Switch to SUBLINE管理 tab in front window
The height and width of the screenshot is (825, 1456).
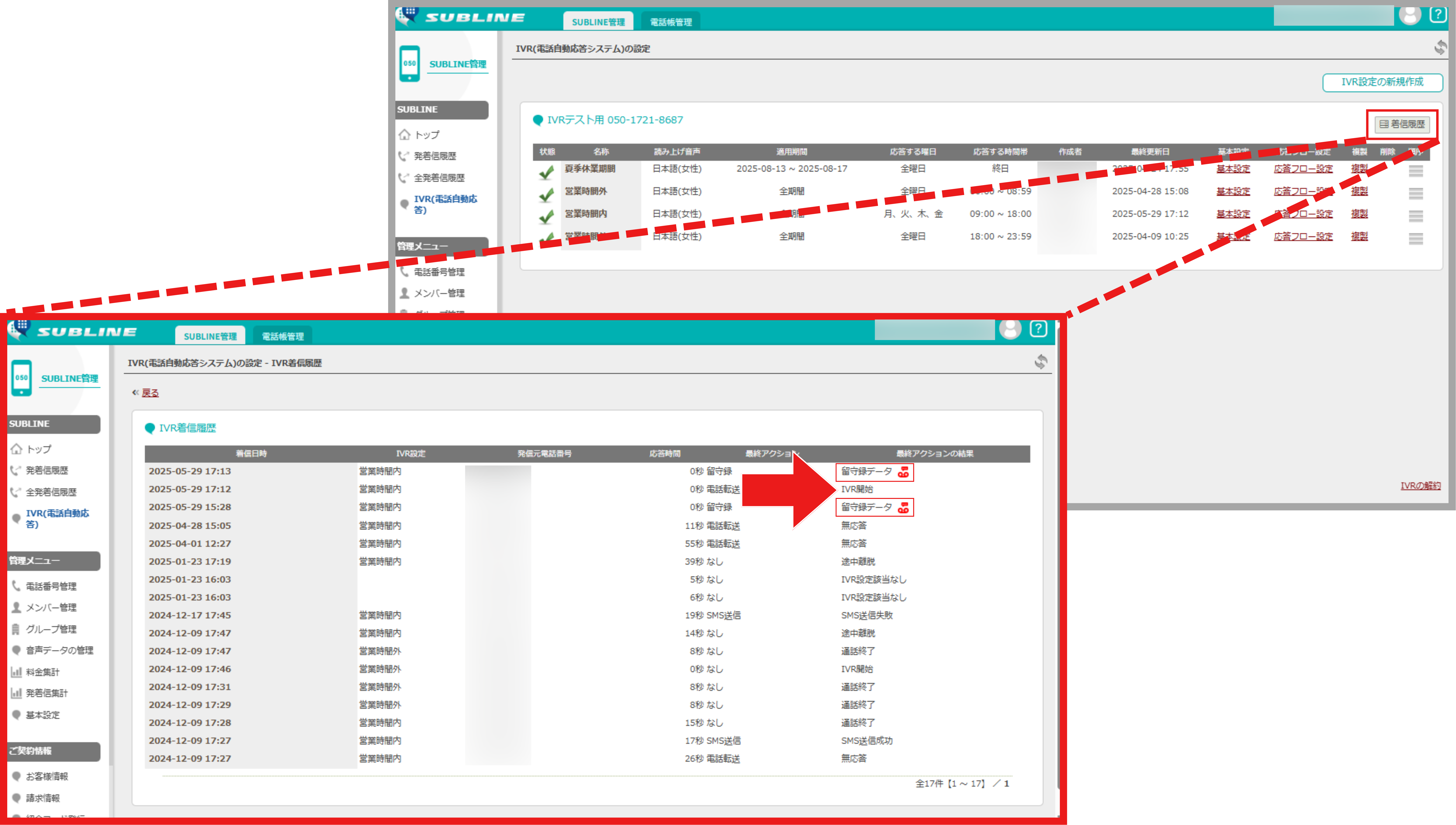click(210, 336)
